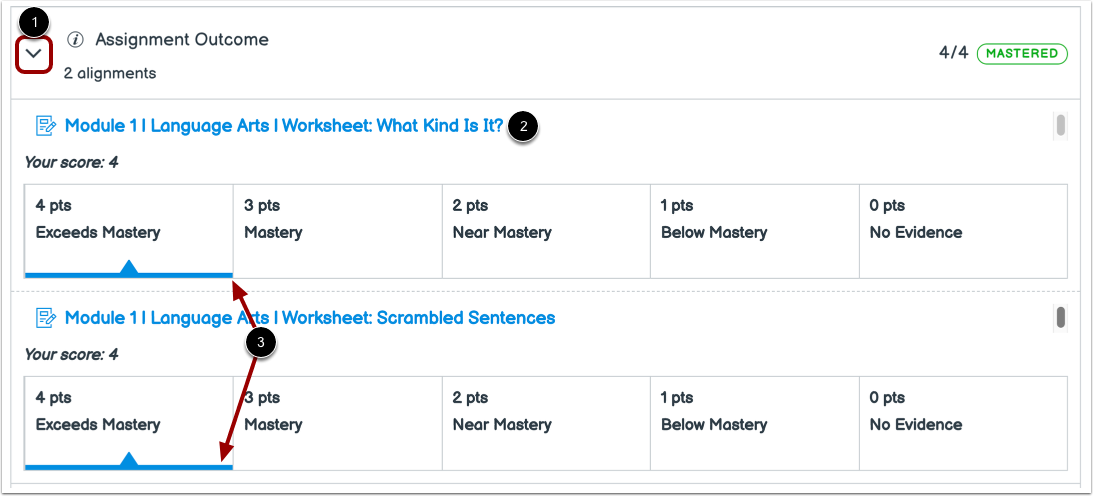Click the scroll handle right of What Kind Is It?

click(1060, 125)
